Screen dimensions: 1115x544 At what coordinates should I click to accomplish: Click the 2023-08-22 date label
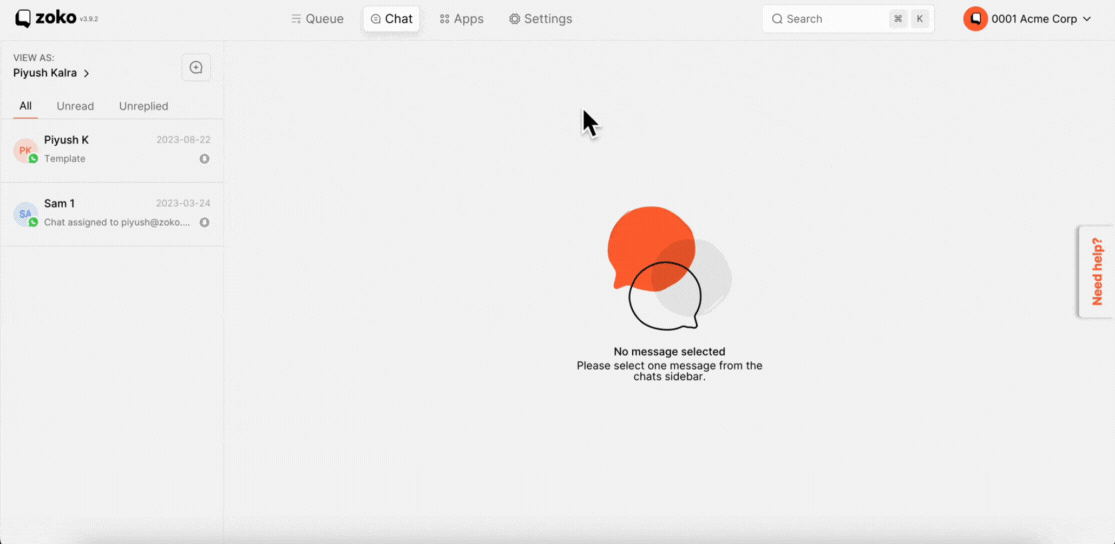click(183, 140)
